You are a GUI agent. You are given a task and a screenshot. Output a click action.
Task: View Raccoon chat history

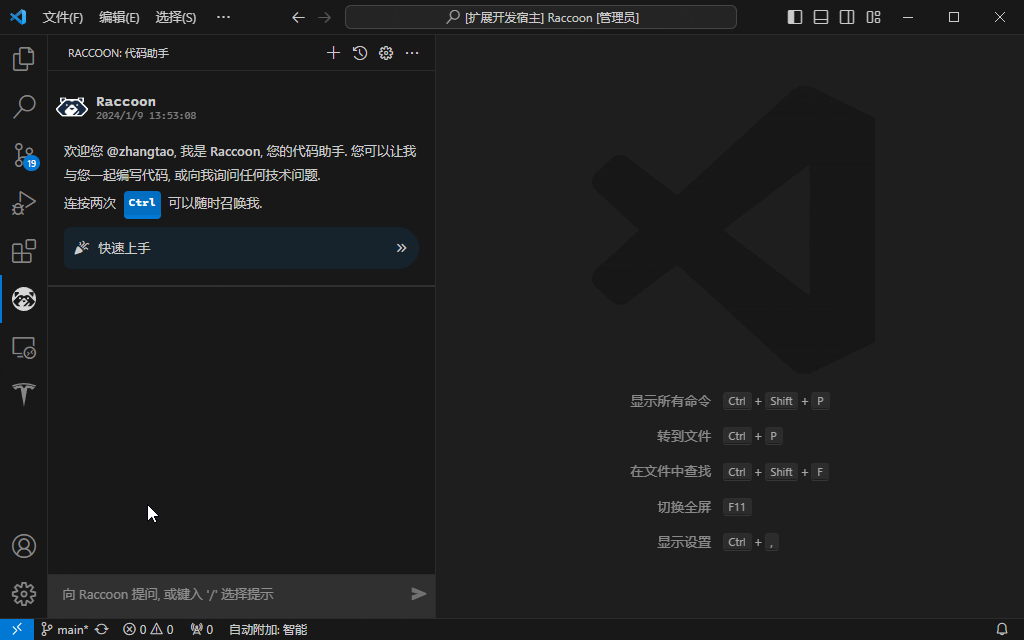tap(360, 53)
